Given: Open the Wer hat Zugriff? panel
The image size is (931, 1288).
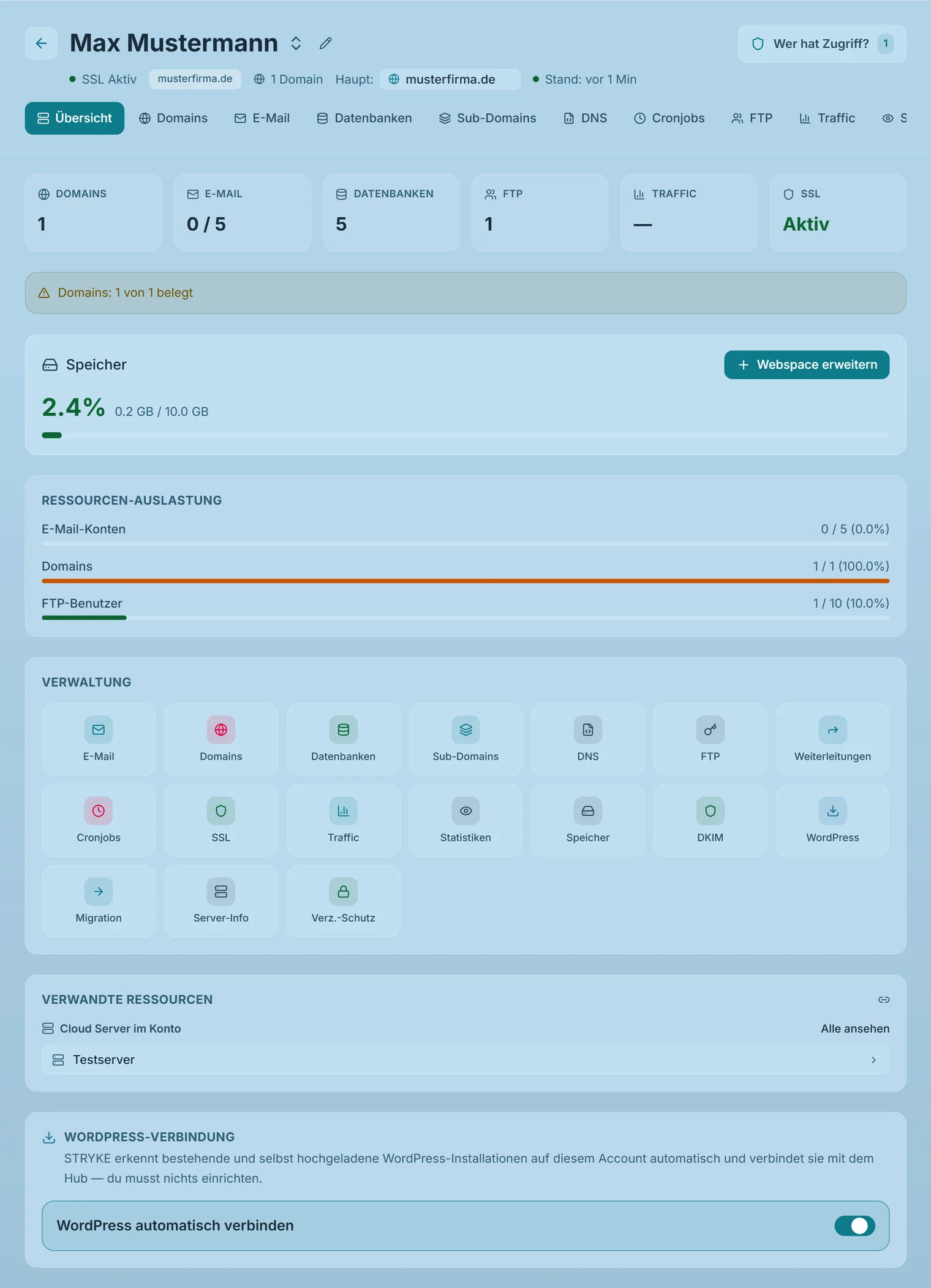Looking at the screenshot, I should pyautogui.click(x=822, y=43).
